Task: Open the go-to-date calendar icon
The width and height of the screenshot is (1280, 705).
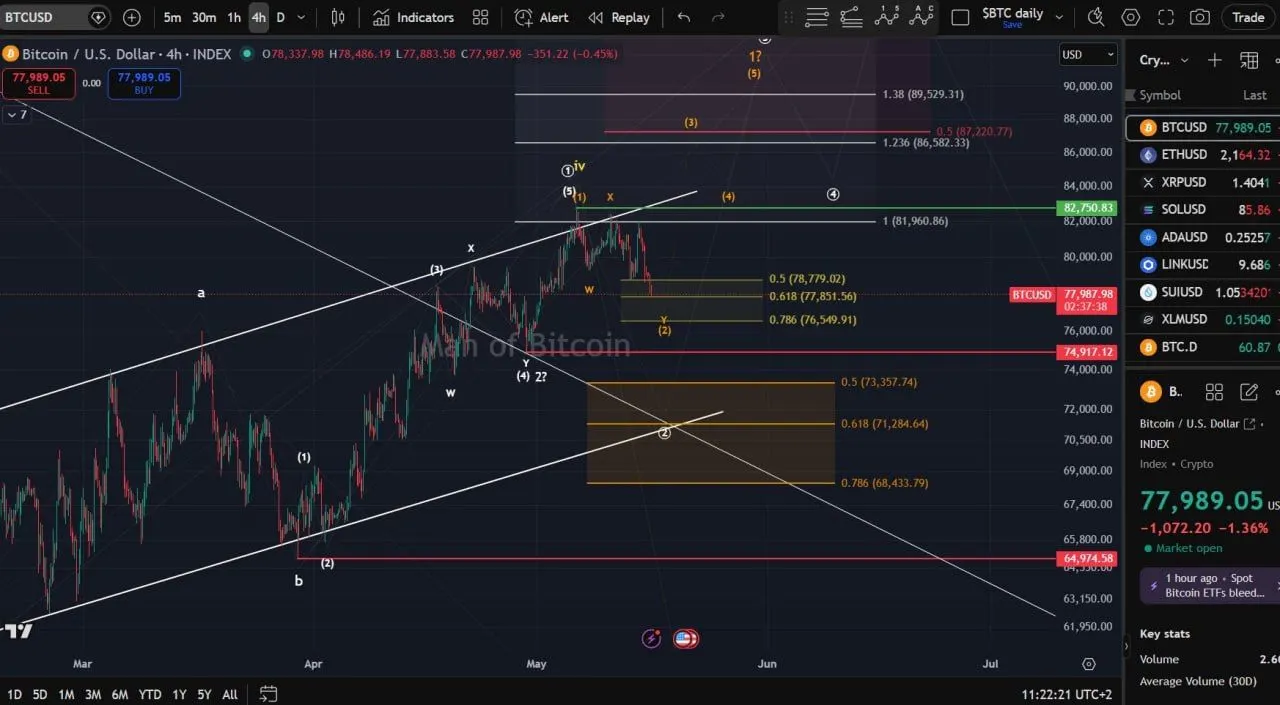Action: (268, 693)
